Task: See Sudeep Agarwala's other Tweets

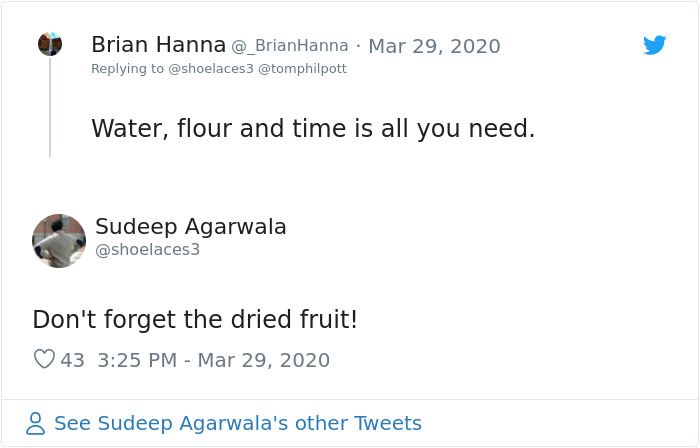Action: [x=237, y=424]
